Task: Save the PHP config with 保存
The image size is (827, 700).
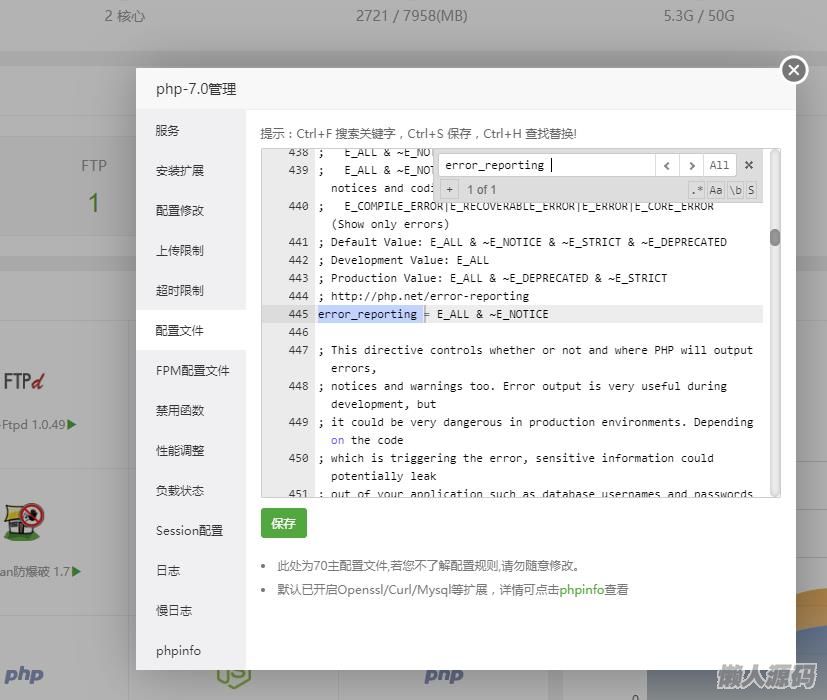Action: pos(283,523)
